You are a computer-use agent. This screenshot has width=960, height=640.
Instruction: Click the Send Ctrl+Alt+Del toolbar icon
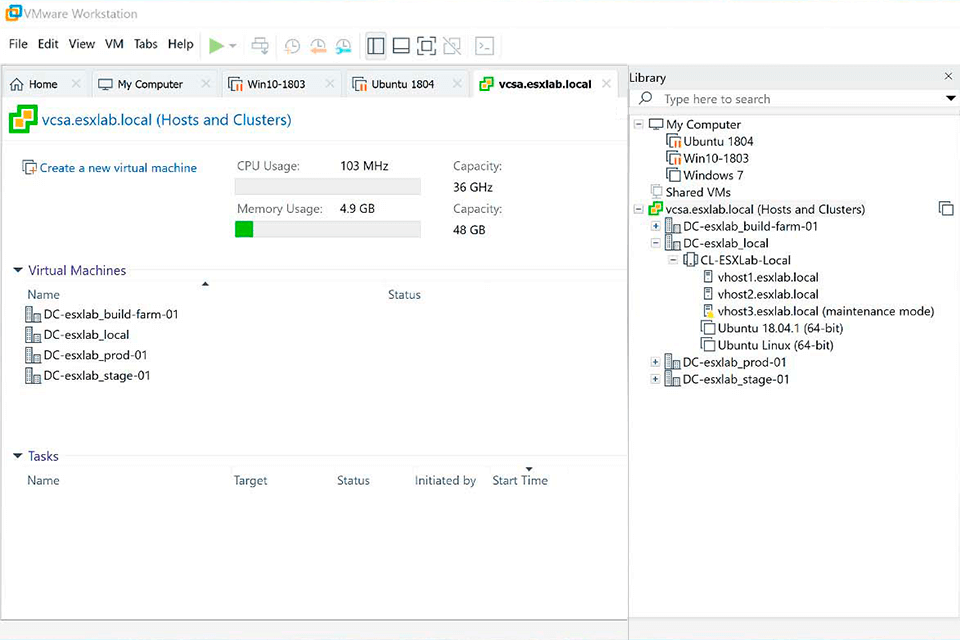[260, 46]
